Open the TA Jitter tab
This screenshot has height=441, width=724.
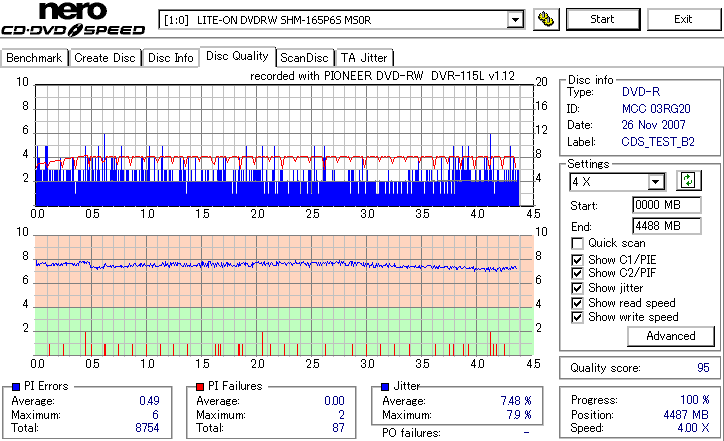coord(364,58)
